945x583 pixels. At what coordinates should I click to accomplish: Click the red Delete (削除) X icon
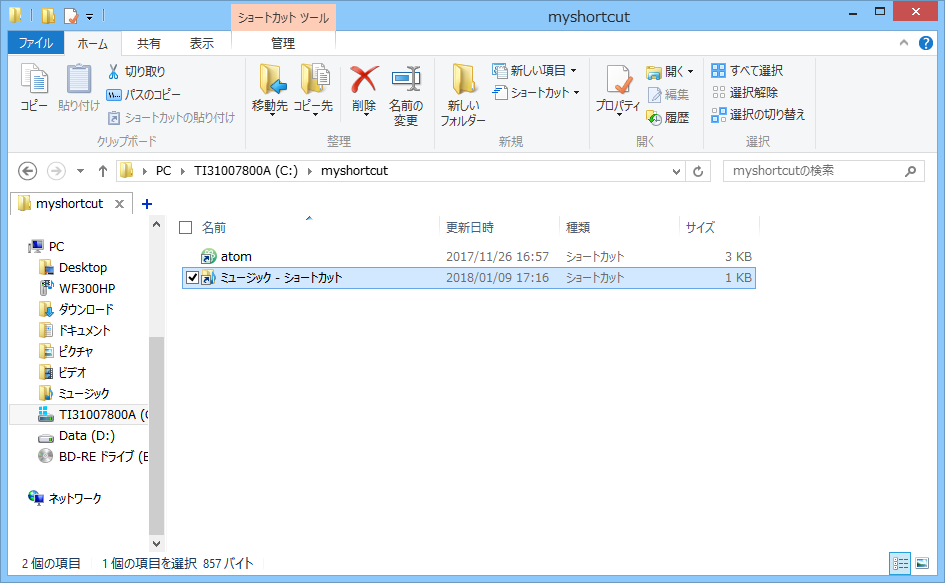(365, 79)
